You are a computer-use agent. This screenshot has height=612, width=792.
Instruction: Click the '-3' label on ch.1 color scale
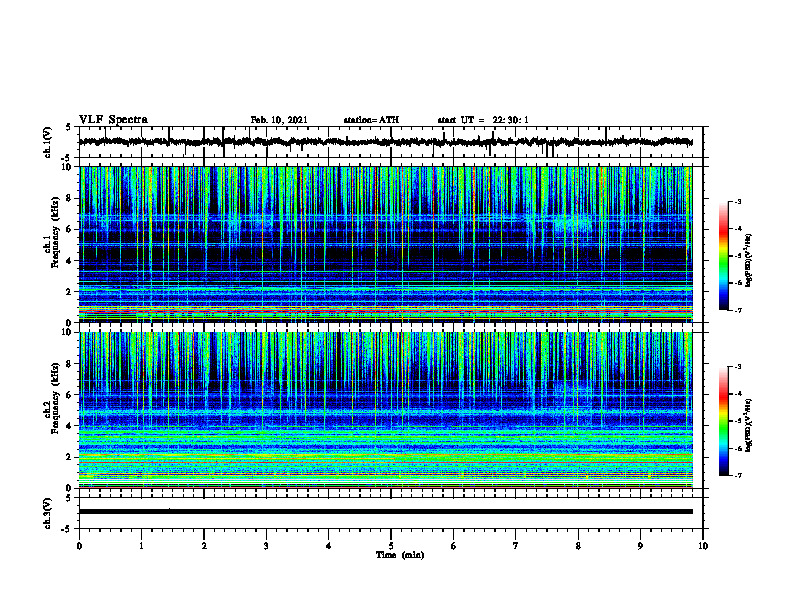click(x=737, y=201)
